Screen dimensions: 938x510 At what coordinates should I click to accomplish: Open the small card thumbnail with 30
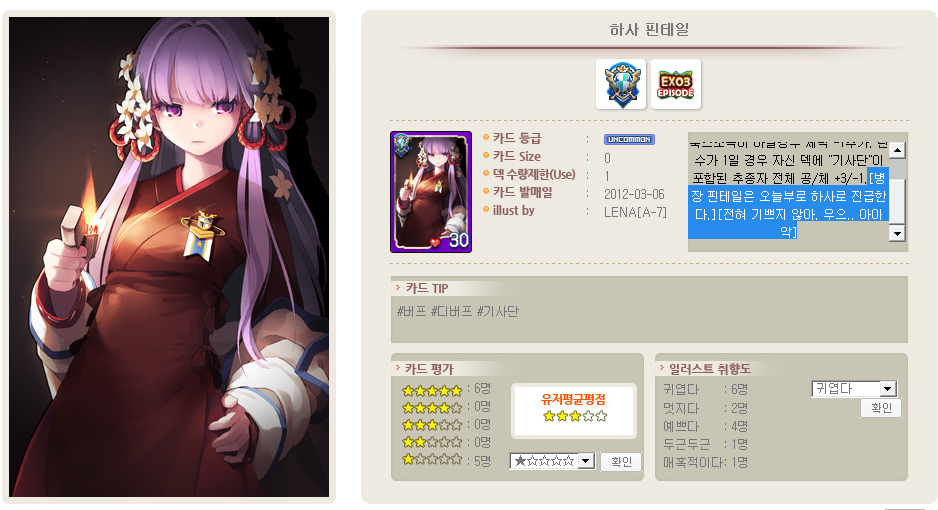tap(431, 192)
